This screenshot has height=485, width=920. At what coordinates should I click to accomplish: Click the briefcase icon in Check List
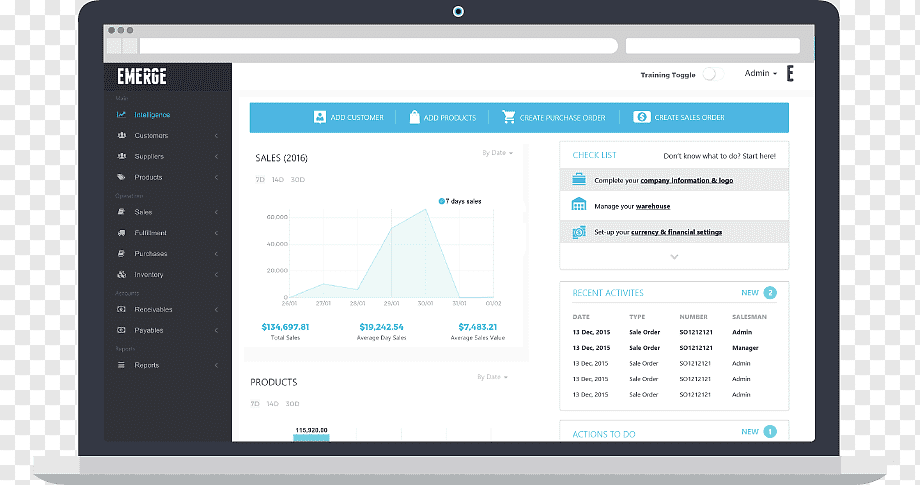point(578,180)
